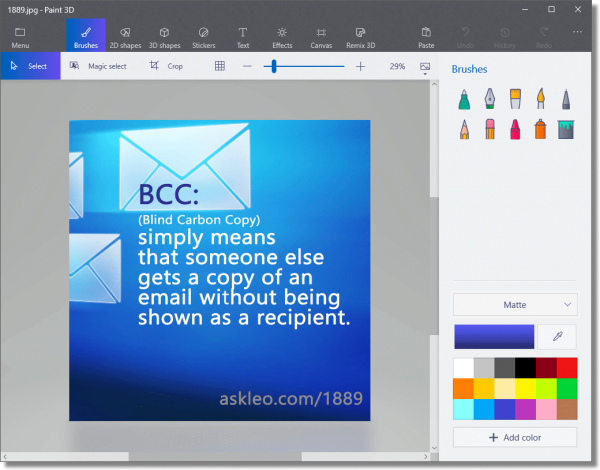Pick the orange color swatch
The width and height of the screenshot is (600, 470).
click(x=463, y=389)
